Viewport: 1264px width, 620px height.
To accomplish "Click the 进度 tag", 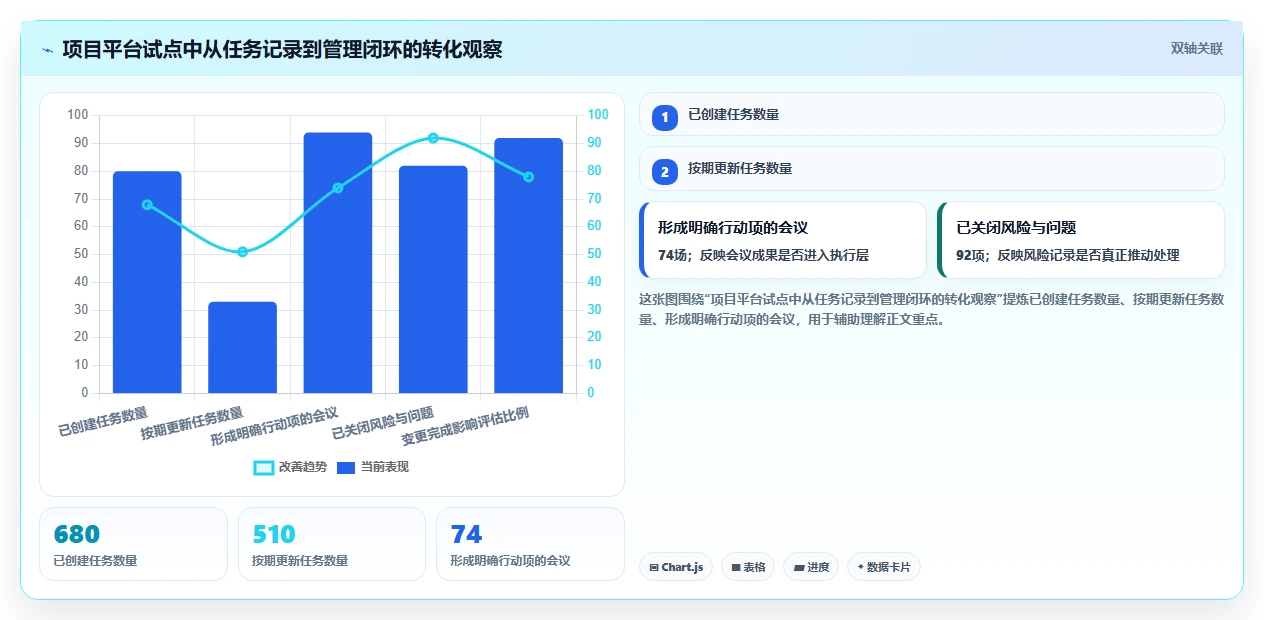I will pyautogui.click(x=811, y=567).
